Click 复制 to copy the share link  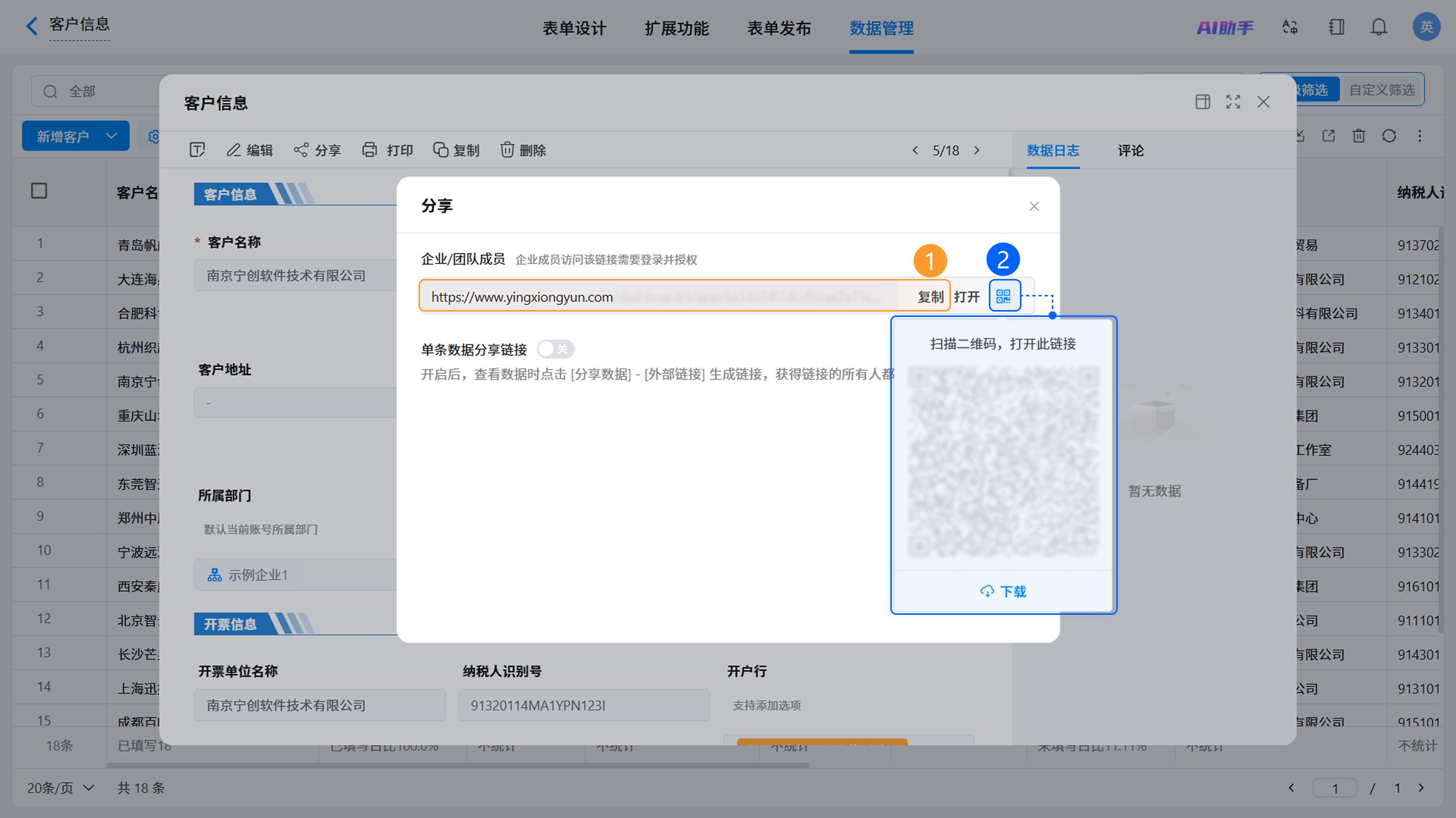point(930,296)
